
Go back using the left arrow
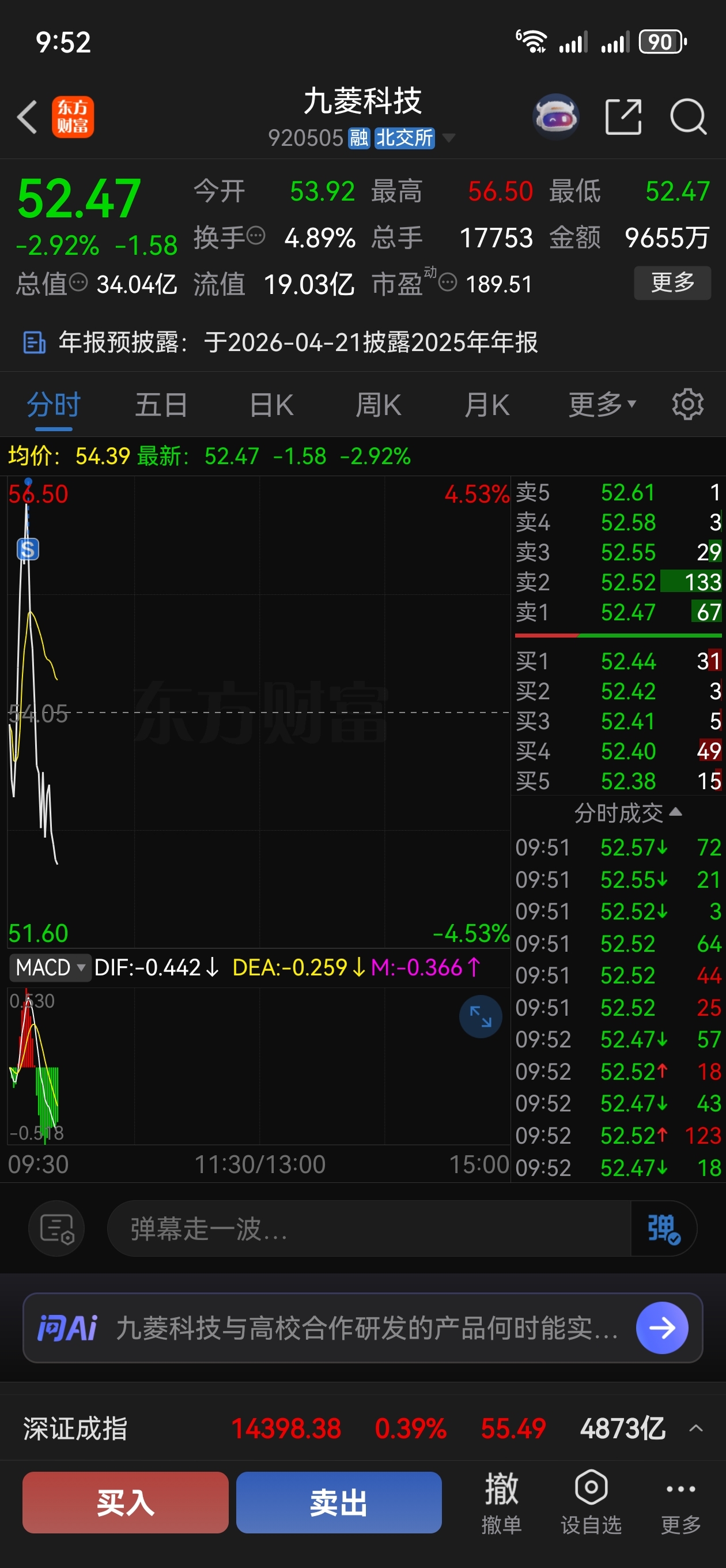[x=28, y=116]
